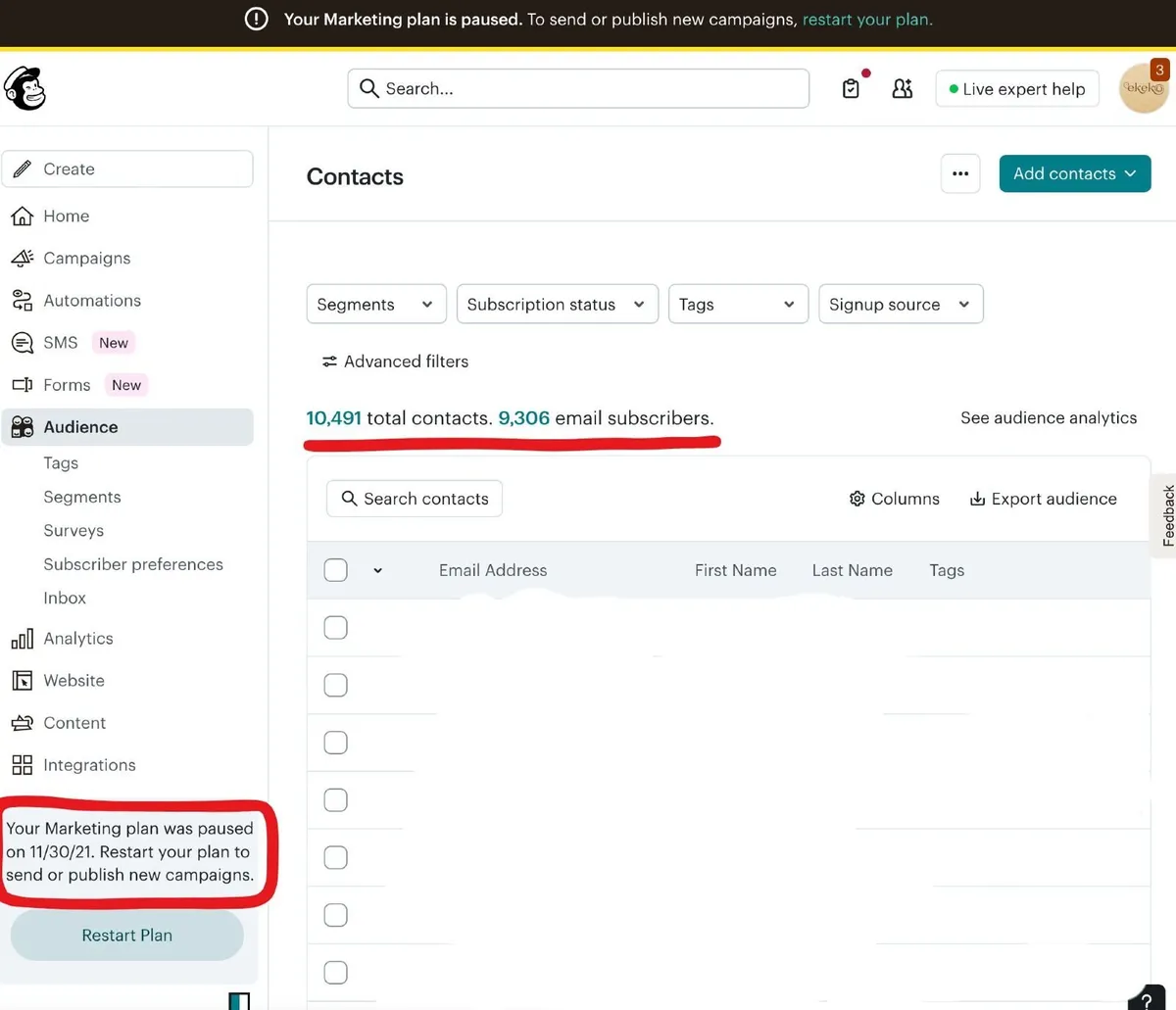Check the first contact row checkbox
Image resolution: width=1176 pixels, height=1010 pixels.
[335, 628]
